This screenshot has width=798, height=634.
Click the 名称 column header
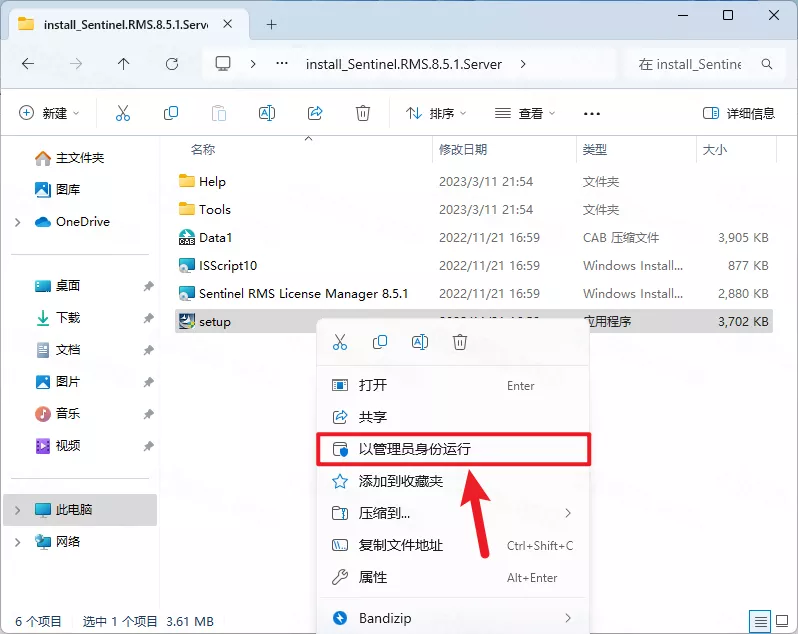pos(203,150)
